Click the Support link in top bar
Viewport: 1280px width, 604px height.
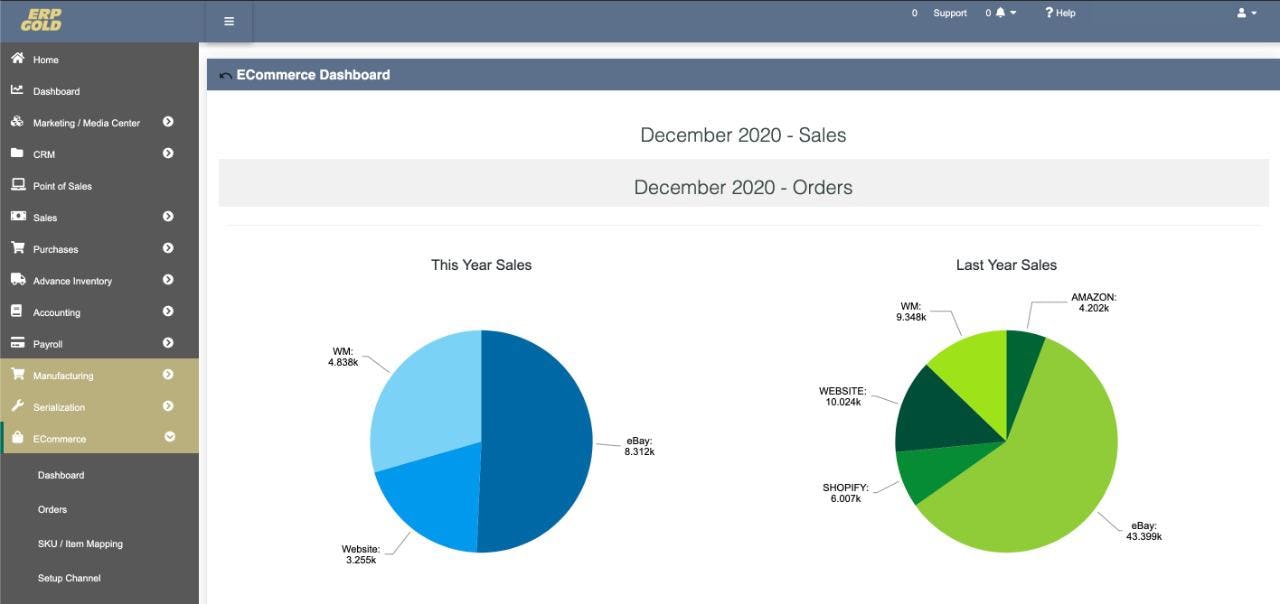[949, 13]
